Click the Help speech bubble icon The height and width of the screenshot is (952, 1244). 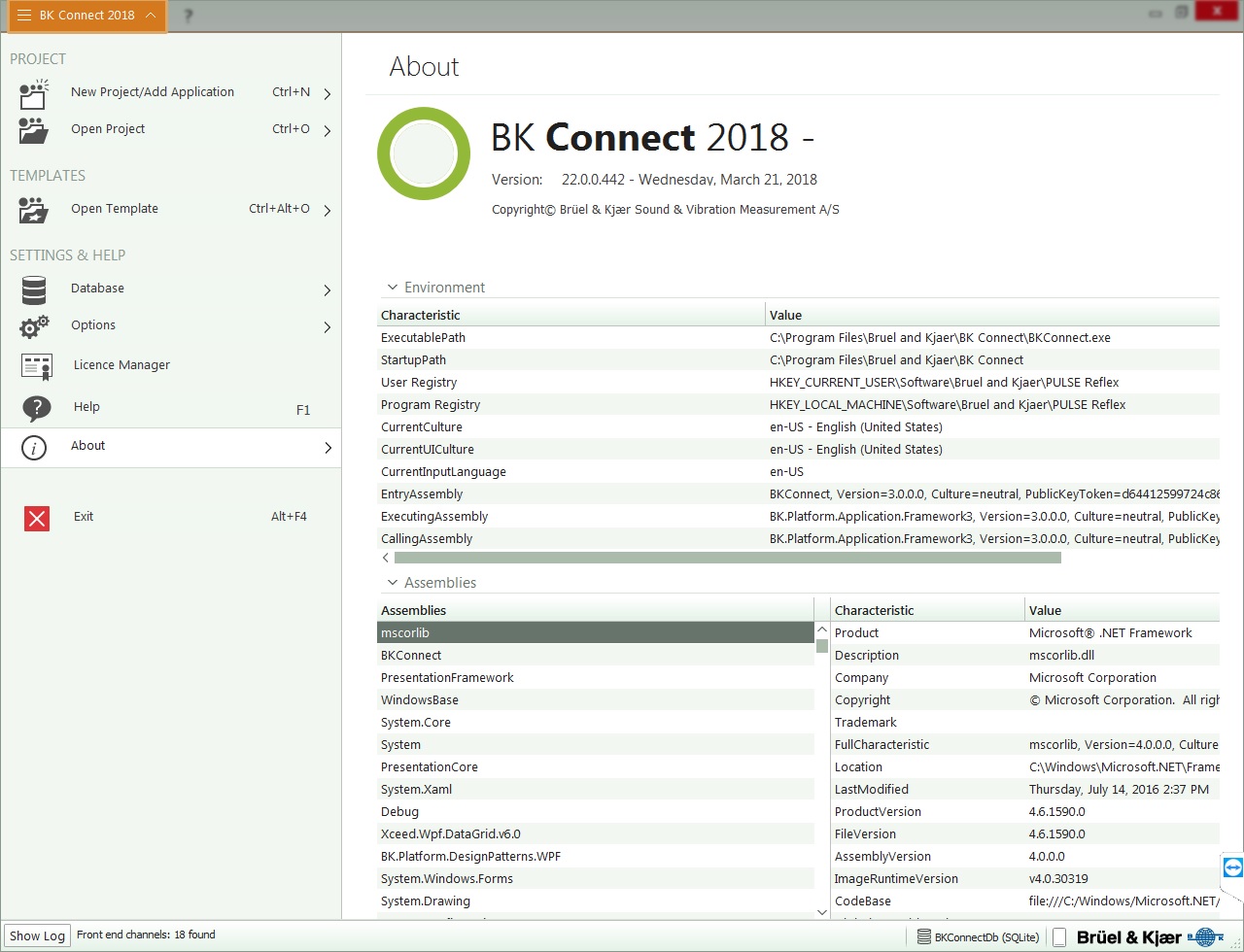pos(36,408)
